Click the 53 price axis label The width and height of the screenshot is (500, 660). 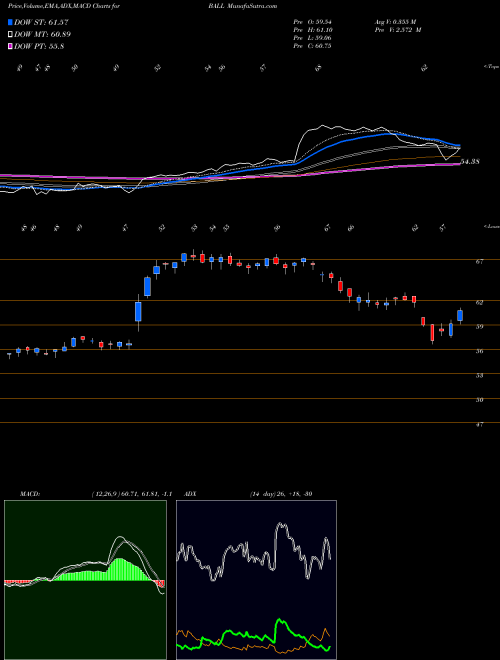(x=479, y=375)
